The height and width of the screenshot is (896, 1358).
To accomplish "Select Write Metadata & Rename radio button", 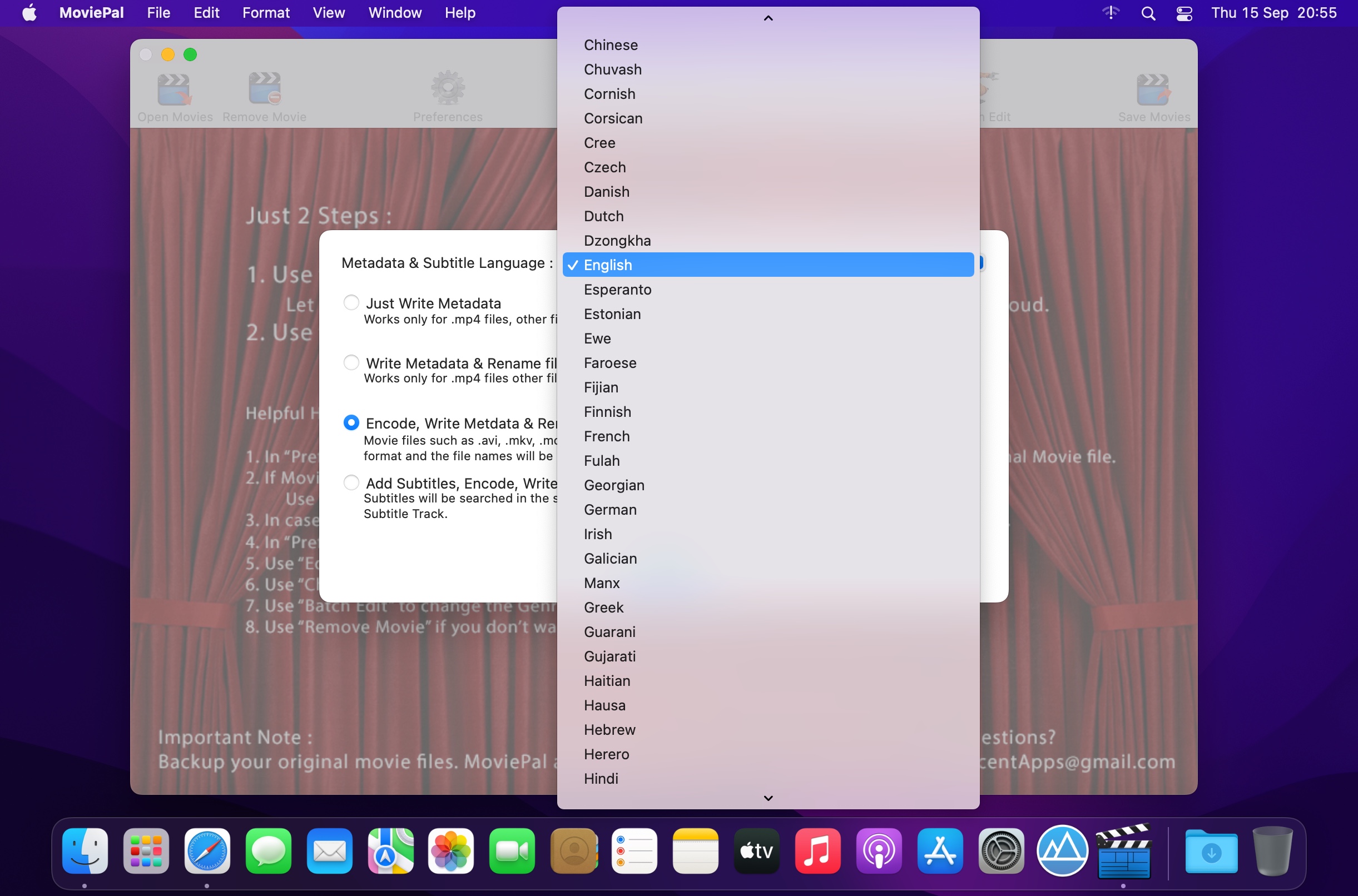I will pos(351,362).
